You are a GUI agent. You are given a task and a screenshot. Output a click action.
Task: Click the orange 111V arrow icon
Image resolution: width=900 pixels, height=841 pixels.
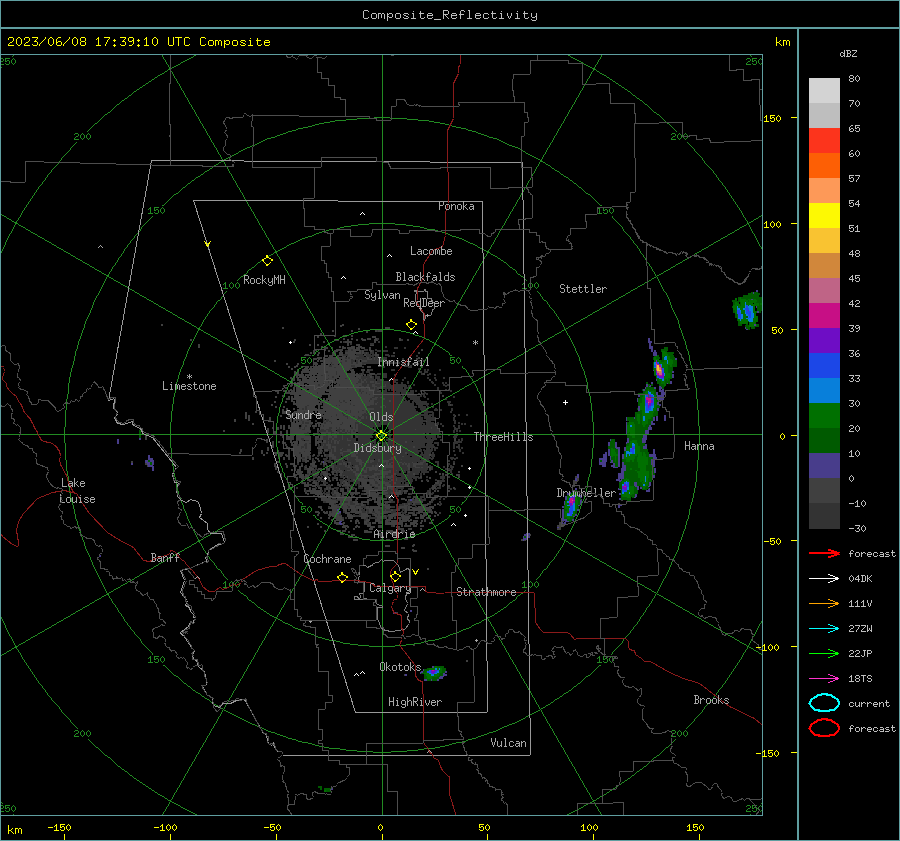(x=824, y=603)
